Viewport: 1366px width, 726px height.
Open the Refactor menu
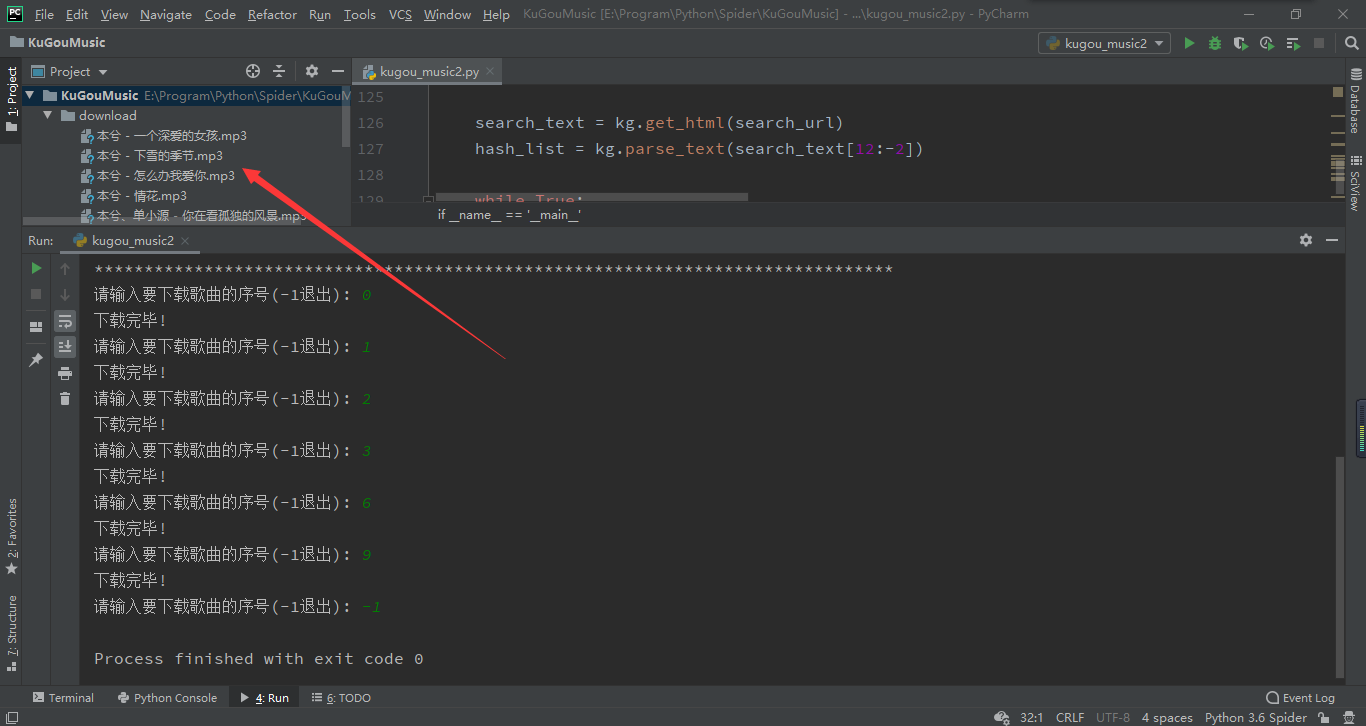coord(272,14)
